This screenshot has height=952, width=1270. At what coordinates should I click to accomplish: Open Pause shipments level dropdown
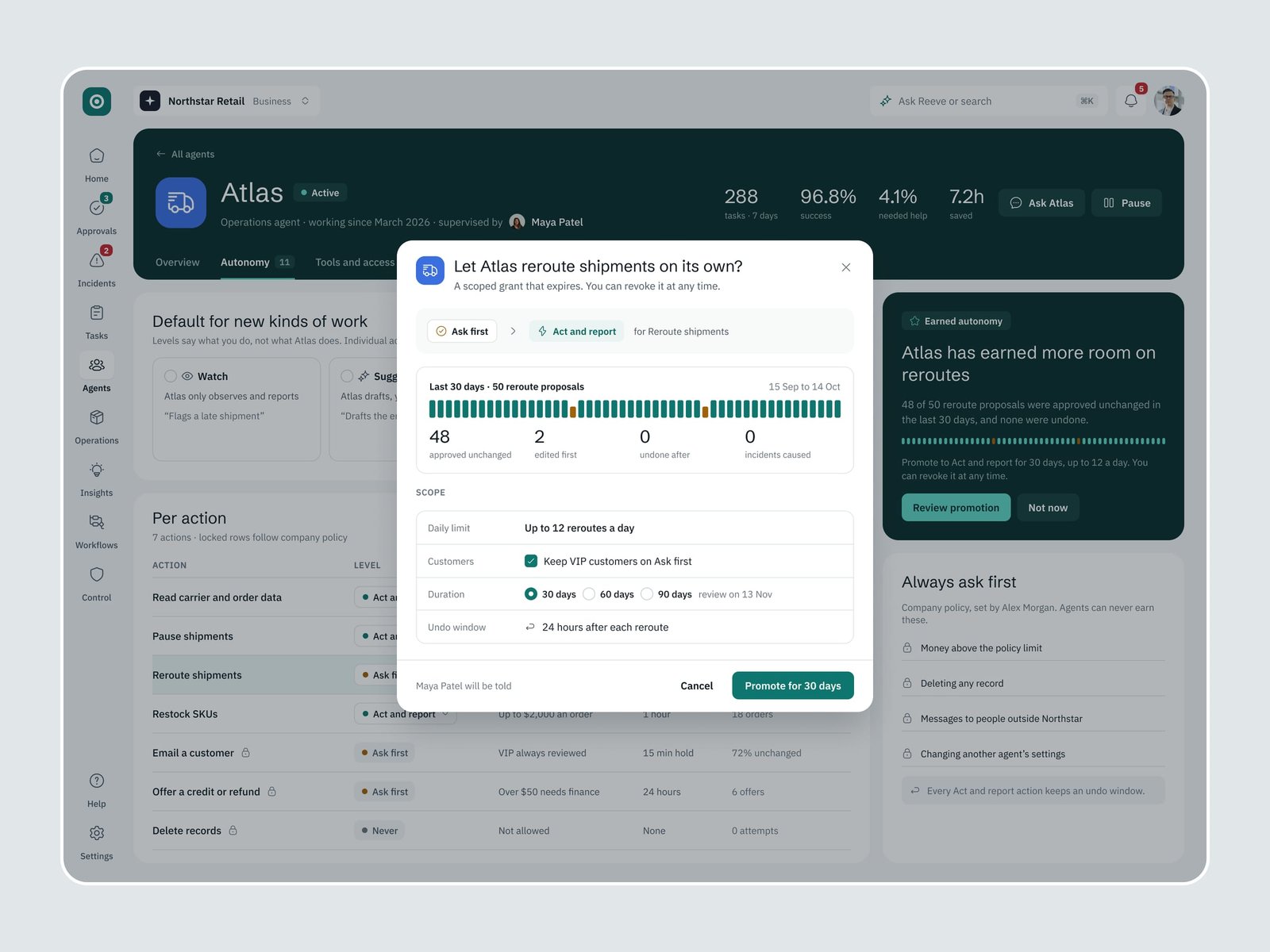coord(376,636)
